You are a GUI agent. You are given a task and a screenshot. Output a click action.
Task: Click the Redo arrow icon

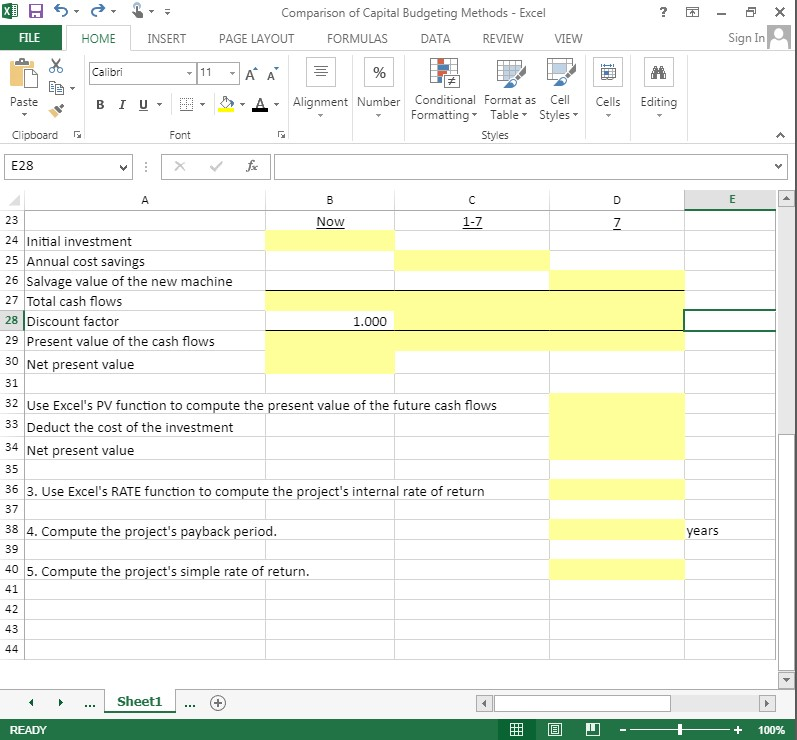[98, 10]
